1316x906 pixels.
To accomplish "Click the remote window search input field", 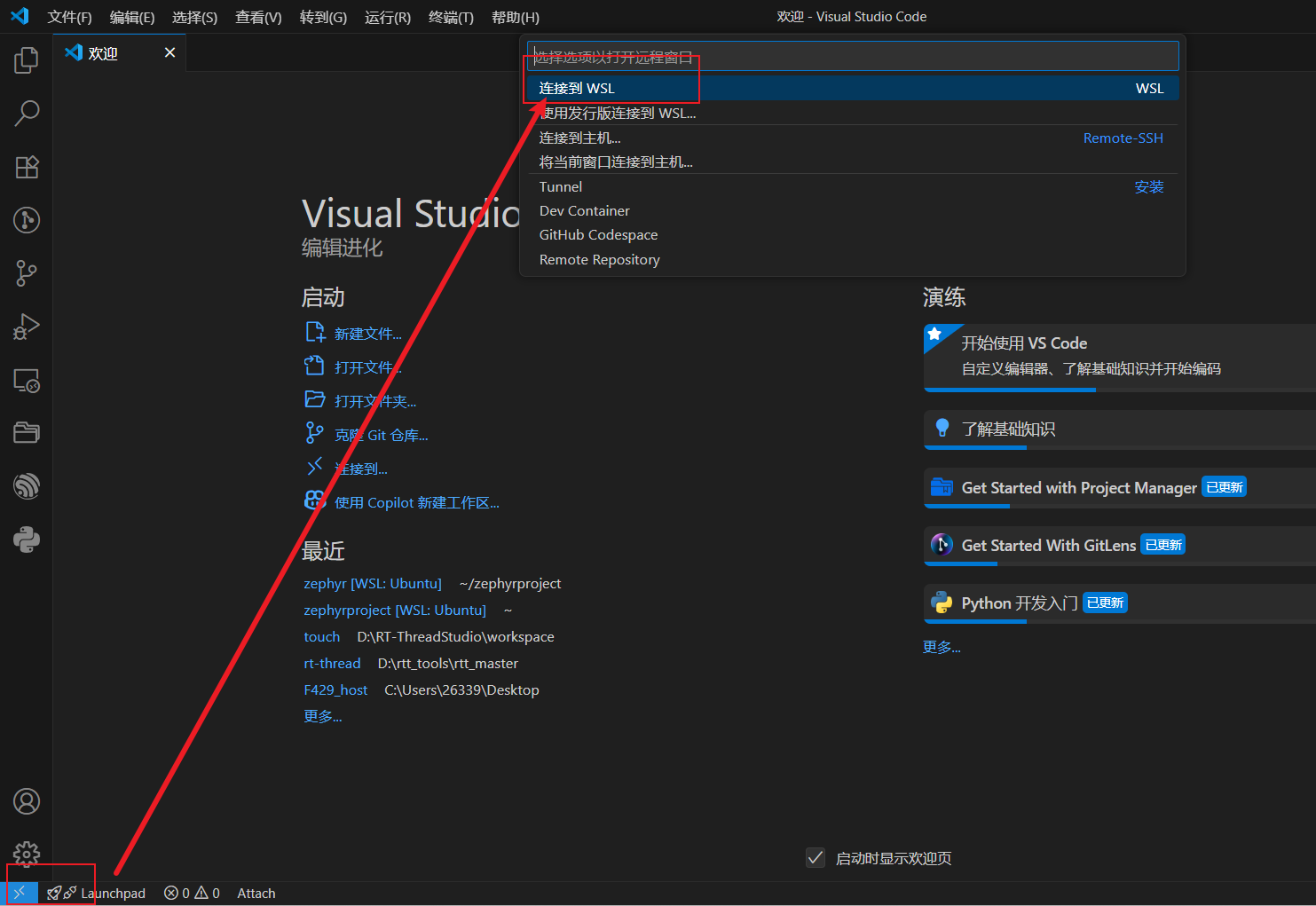I will point(853,57).
